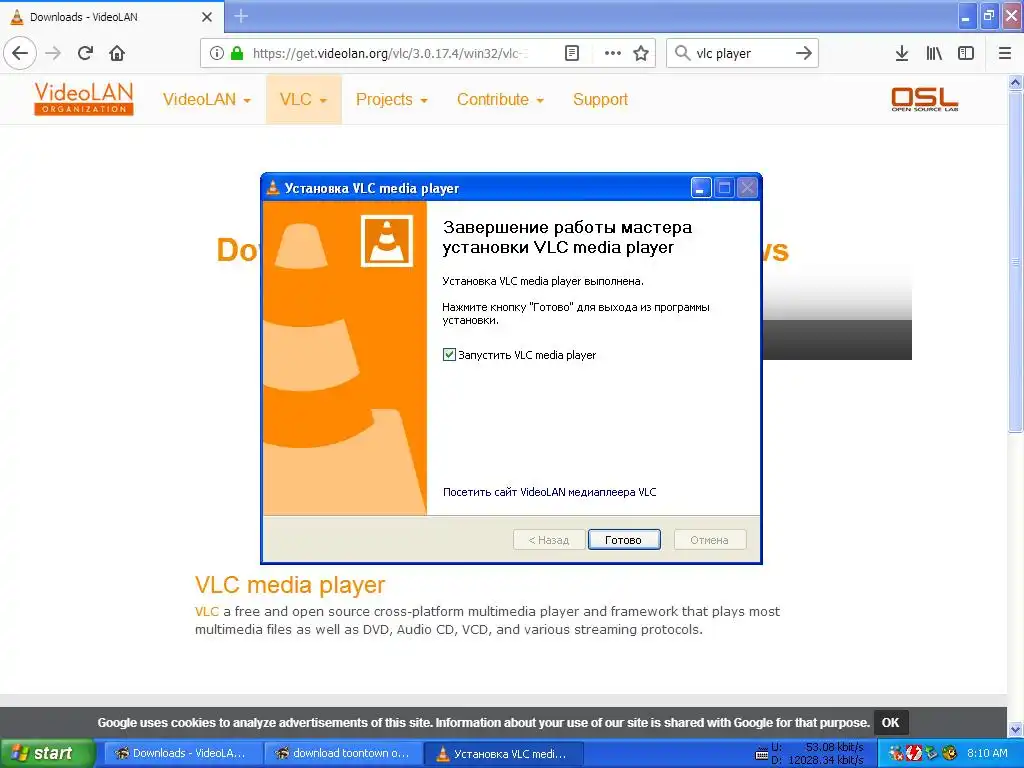
Task: Visit VideoLAN site link in installer
Action: (x=549, y=492)
